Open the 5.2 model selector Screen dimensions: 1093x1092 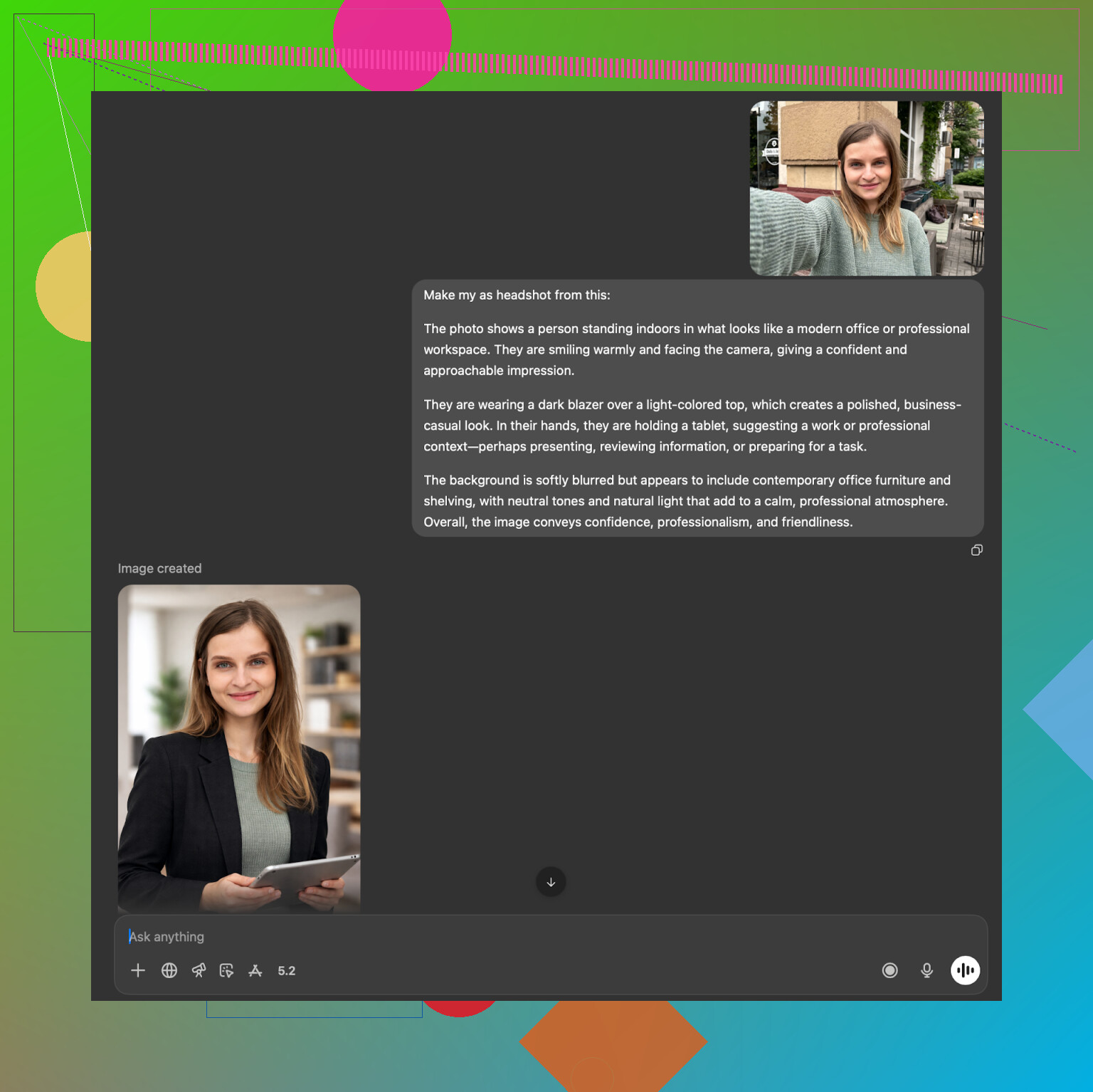click(287, 971)
